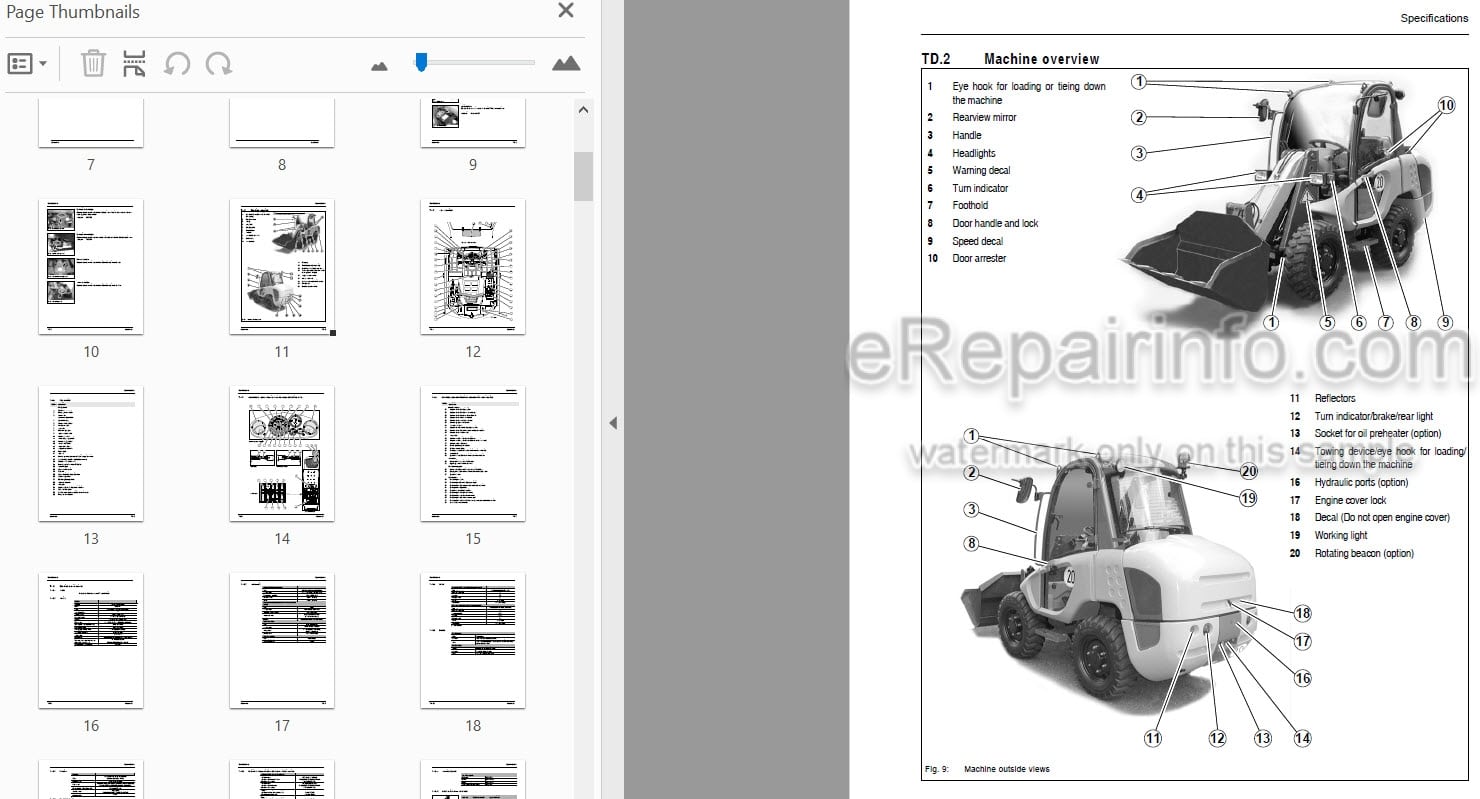
Task: Click the 'Foothold' legend entry
Action: 970,205
